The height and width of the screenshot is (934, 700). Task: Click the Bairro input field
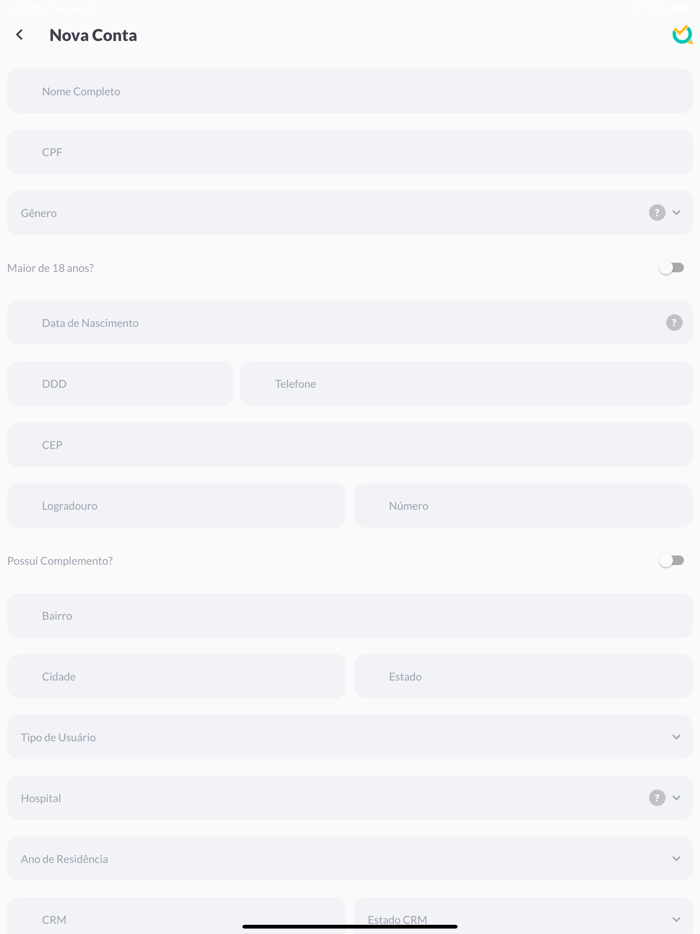[x=349, y=616]
